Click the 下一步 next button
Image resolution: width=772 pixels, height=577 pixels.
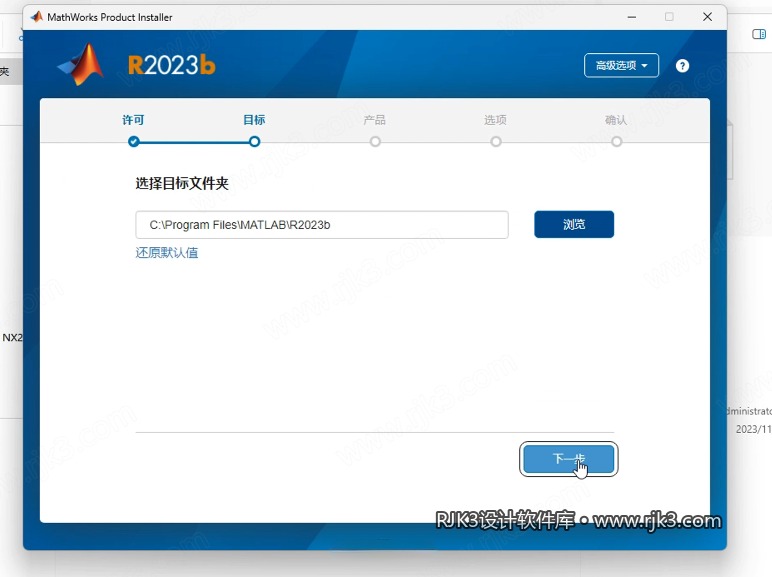(569, 459)
